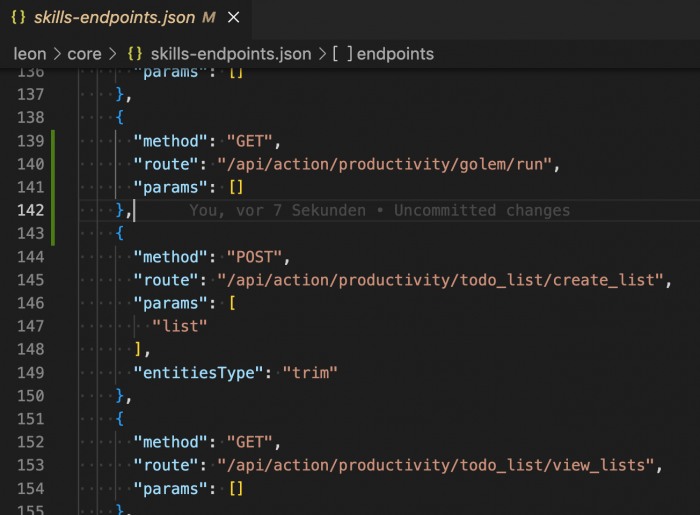The image size is (700, 515).
Task: Click the opening brace on line 138
Action: (x=119, y=117)
